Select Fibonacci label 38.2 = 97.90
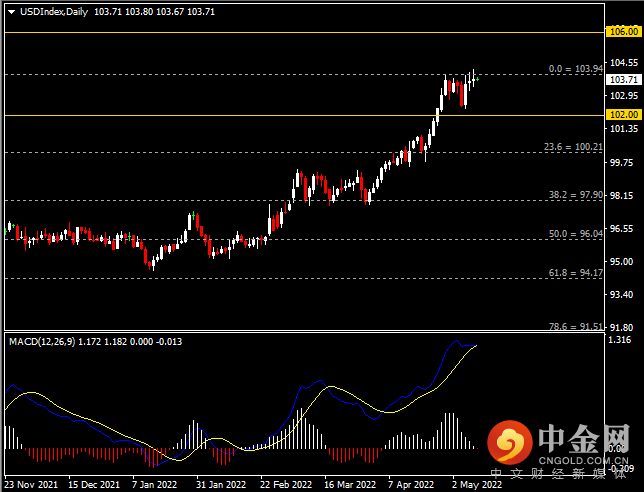Viewport: 644px width, 492px height. (x=576, y=195)
